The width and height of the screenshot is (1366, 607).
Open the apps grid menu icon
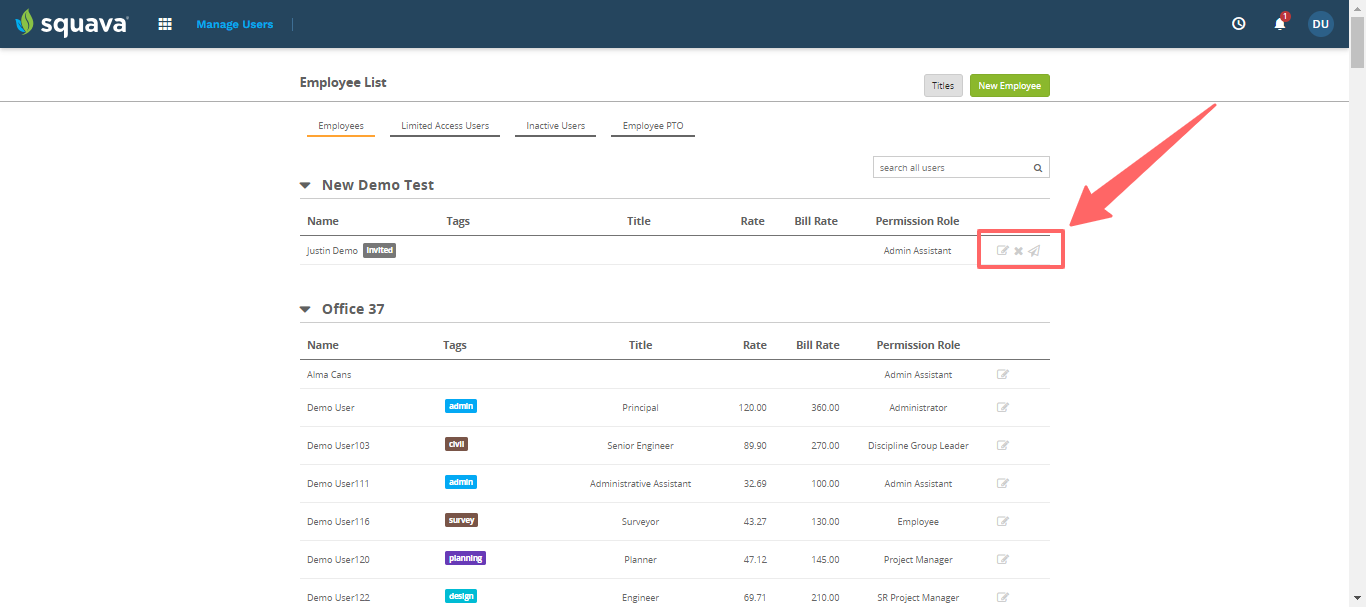[165, 24]
